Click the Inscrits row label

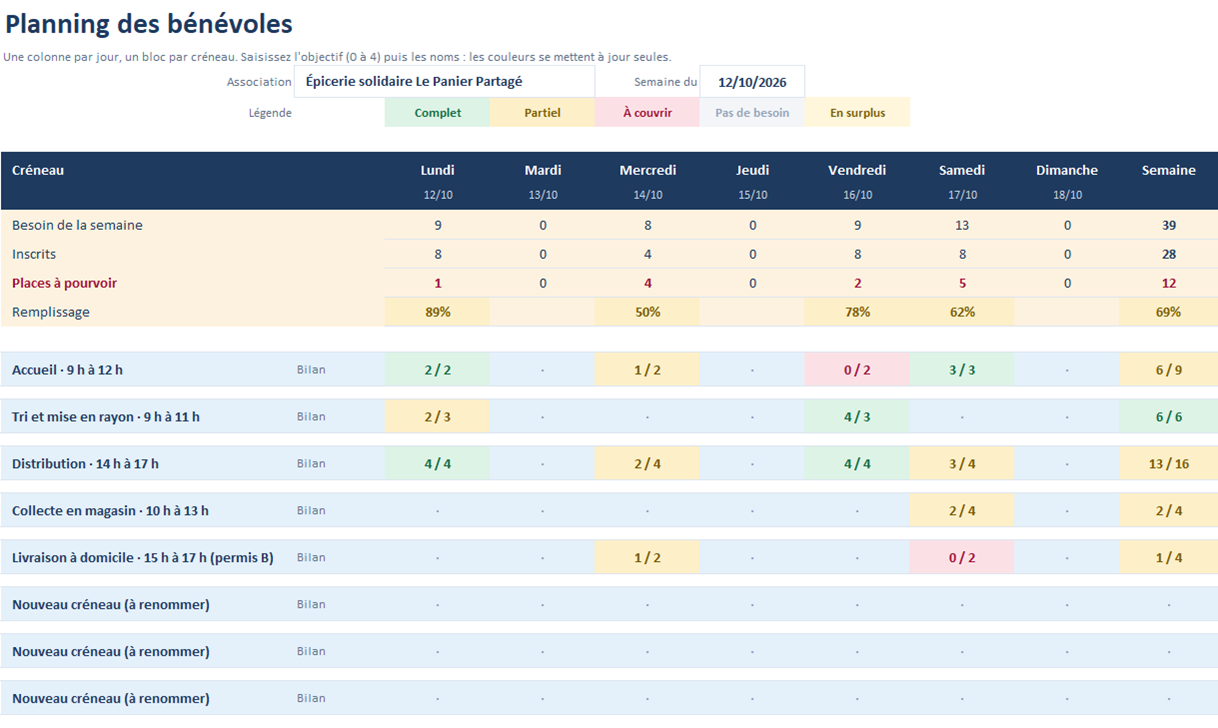(34, 254)
